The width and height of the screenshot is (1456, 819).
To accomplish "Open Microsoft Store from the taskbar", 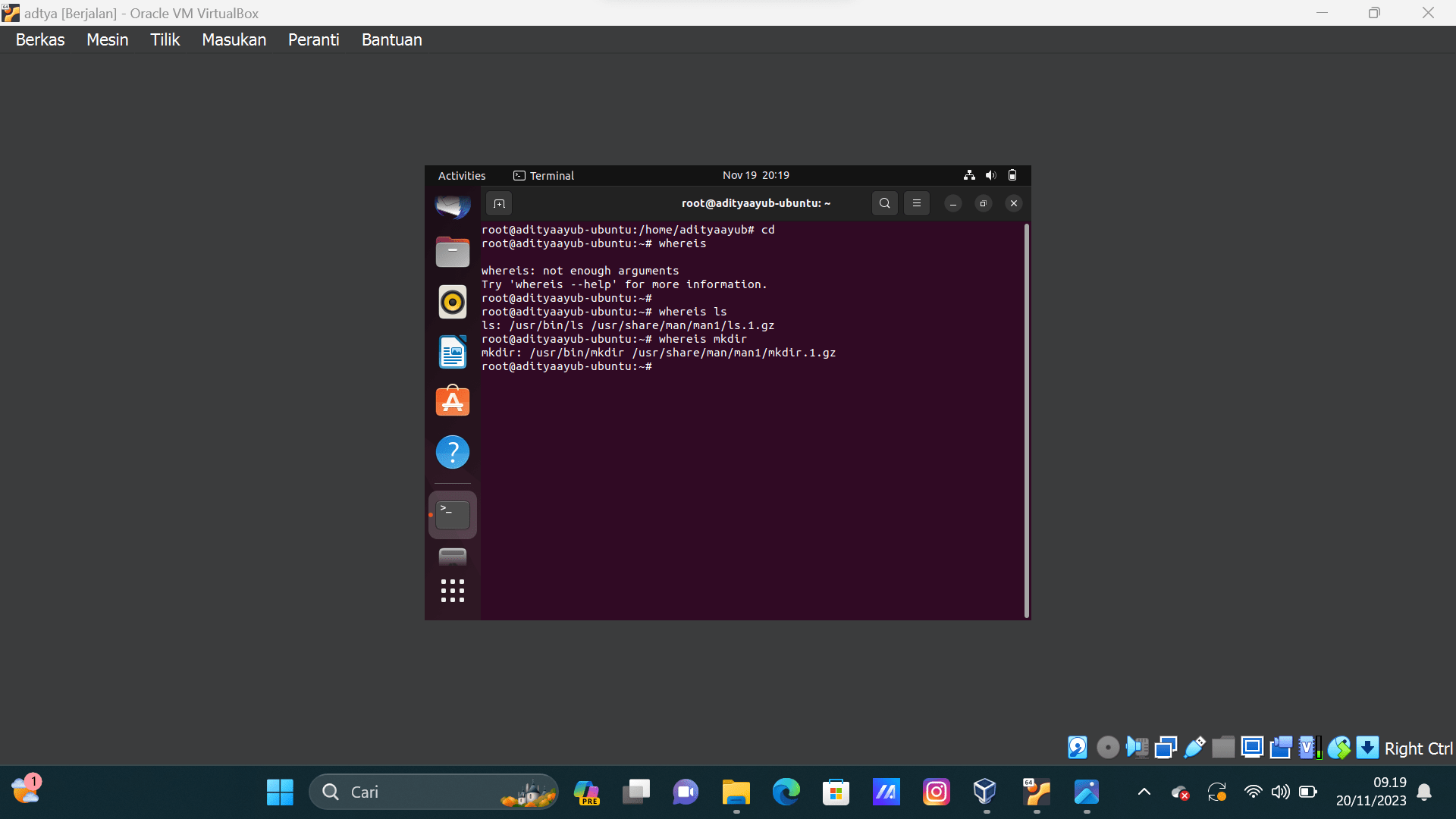I will pos(836,792).
